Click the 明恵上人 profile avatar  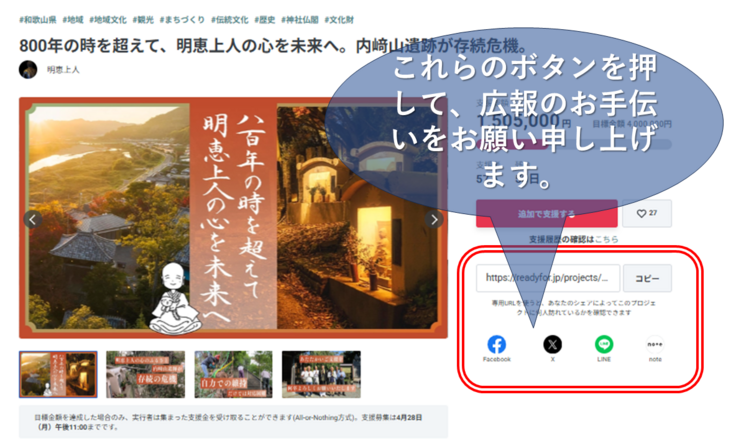click(x=28, y=69)
